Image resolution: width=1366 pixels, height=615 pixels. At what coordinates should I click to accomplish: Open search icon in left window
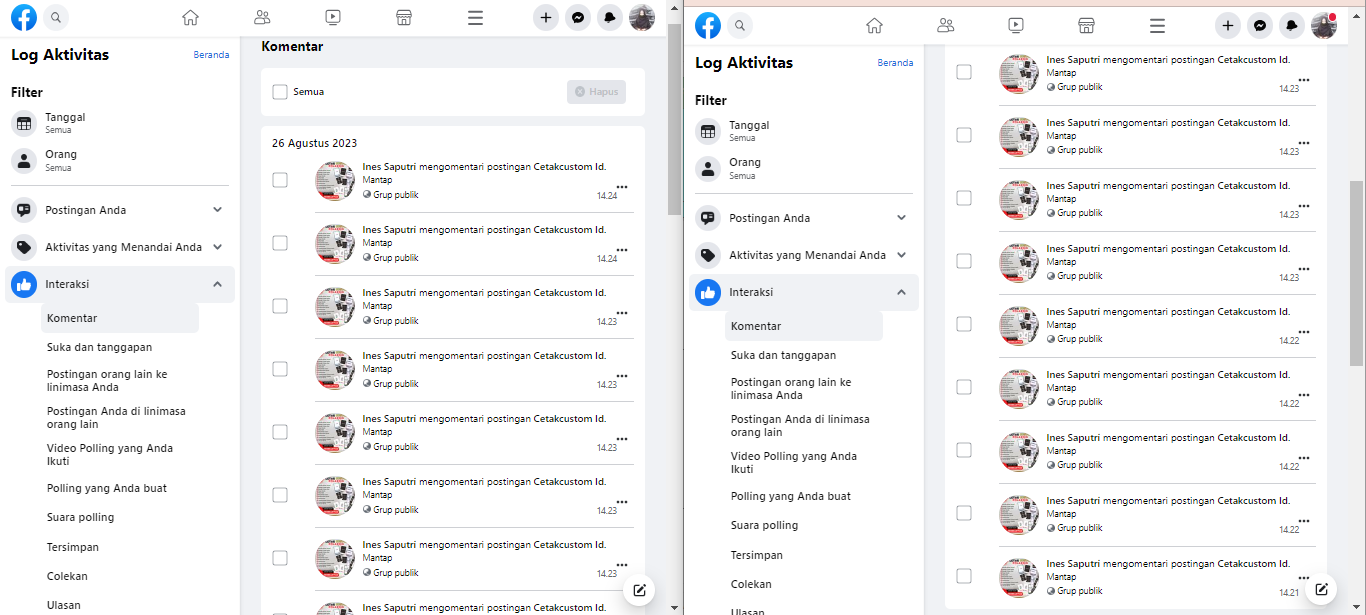pyautogui.click(x=56, y=17)
